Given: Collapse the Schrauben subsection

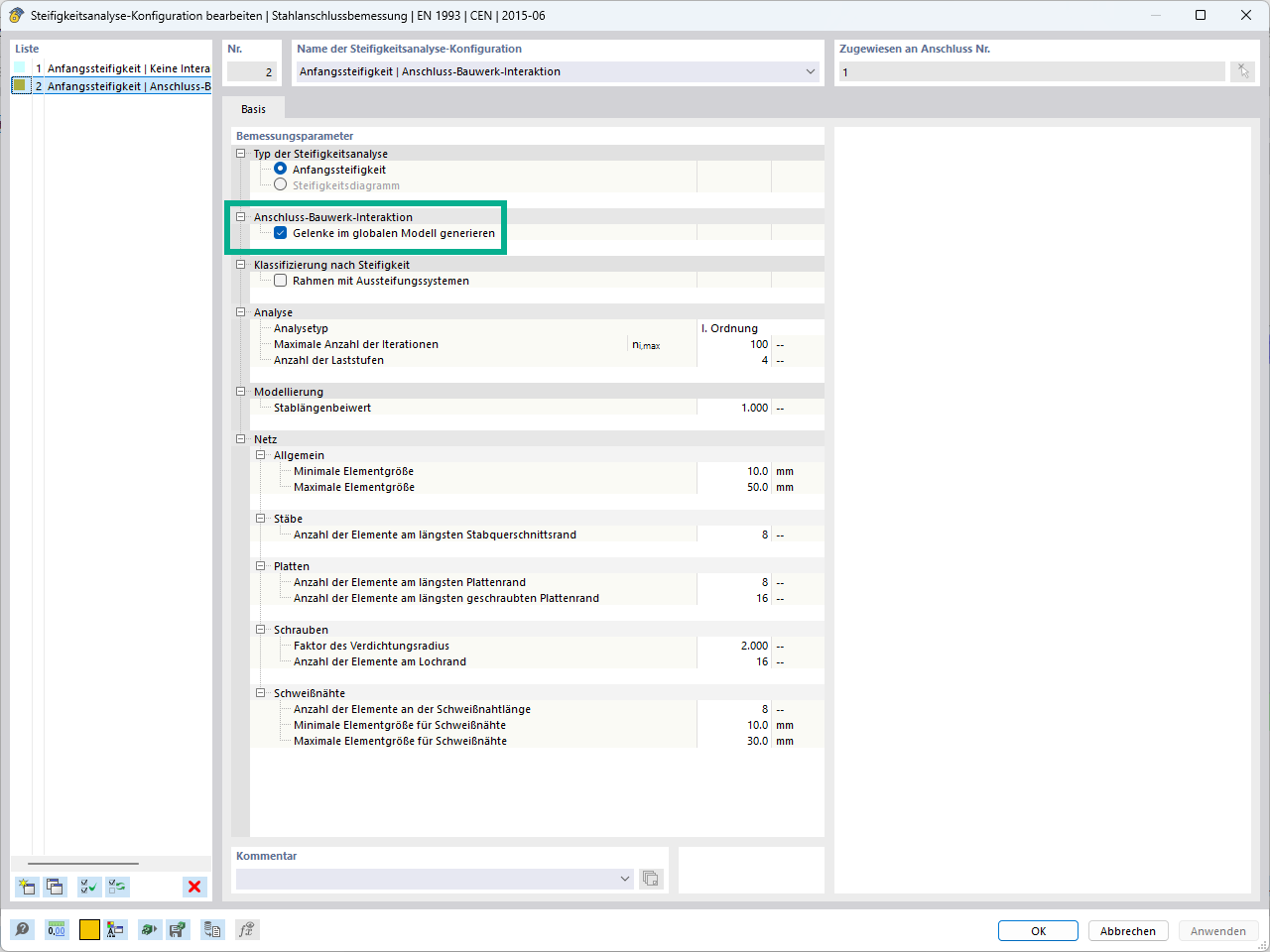Looking at the screenshot, I should click(x=260, y=630).
